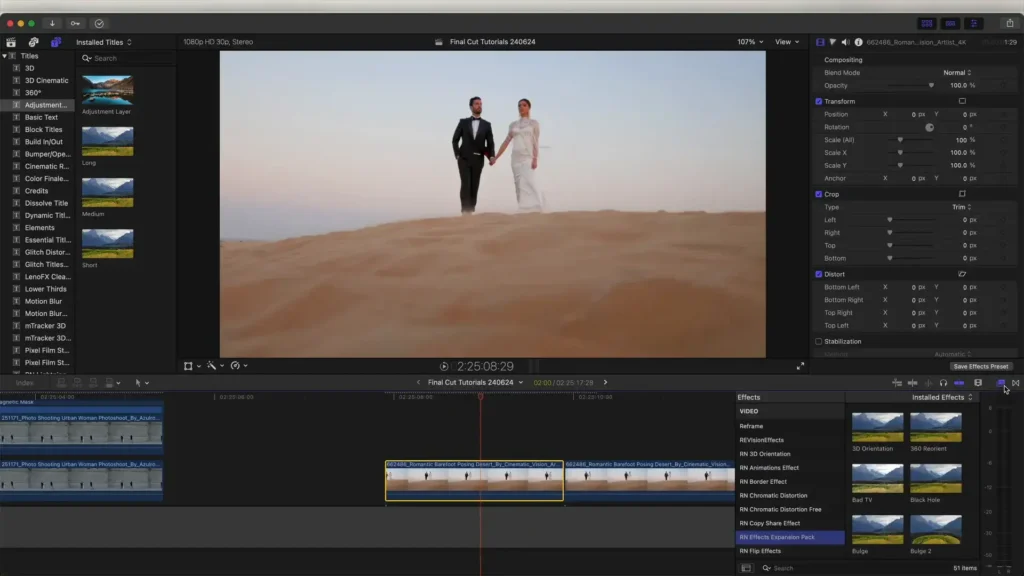Toggle the Inspector sliders icon in title bar

click(974, 24)
